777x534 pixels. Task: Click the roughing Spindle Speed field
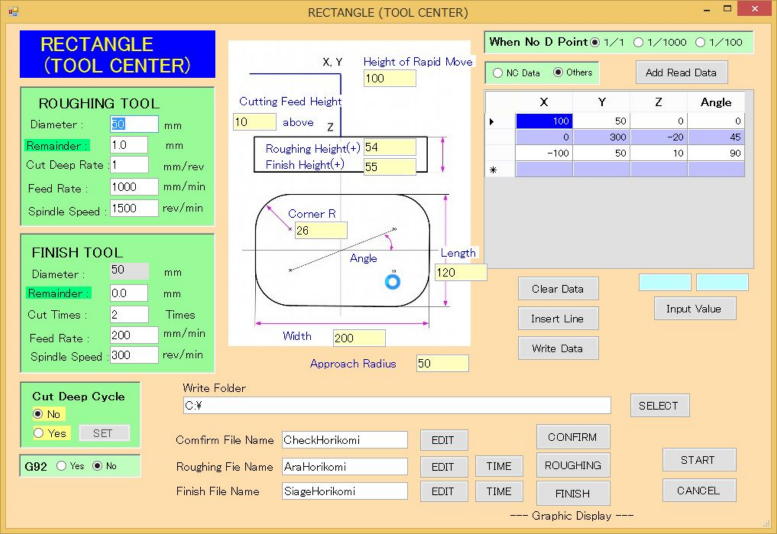pos(134,209)
